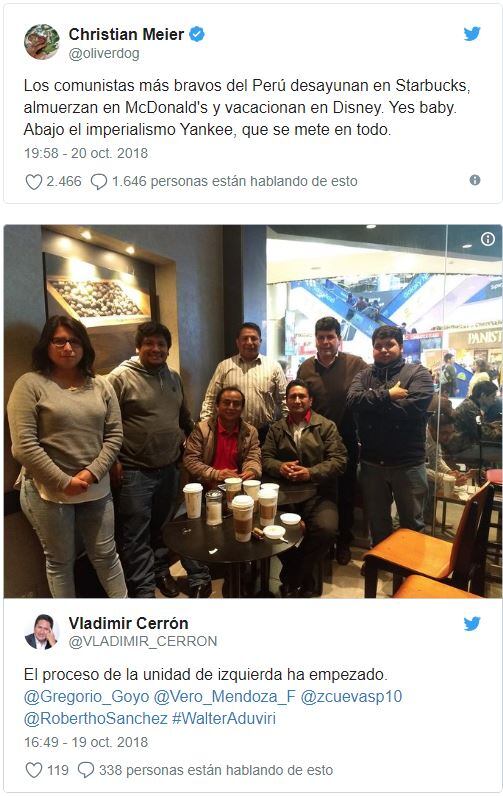Open replies via the speech bubble icon next to 1.646
This screenshot has width=503, height=796.
(98, 182)
